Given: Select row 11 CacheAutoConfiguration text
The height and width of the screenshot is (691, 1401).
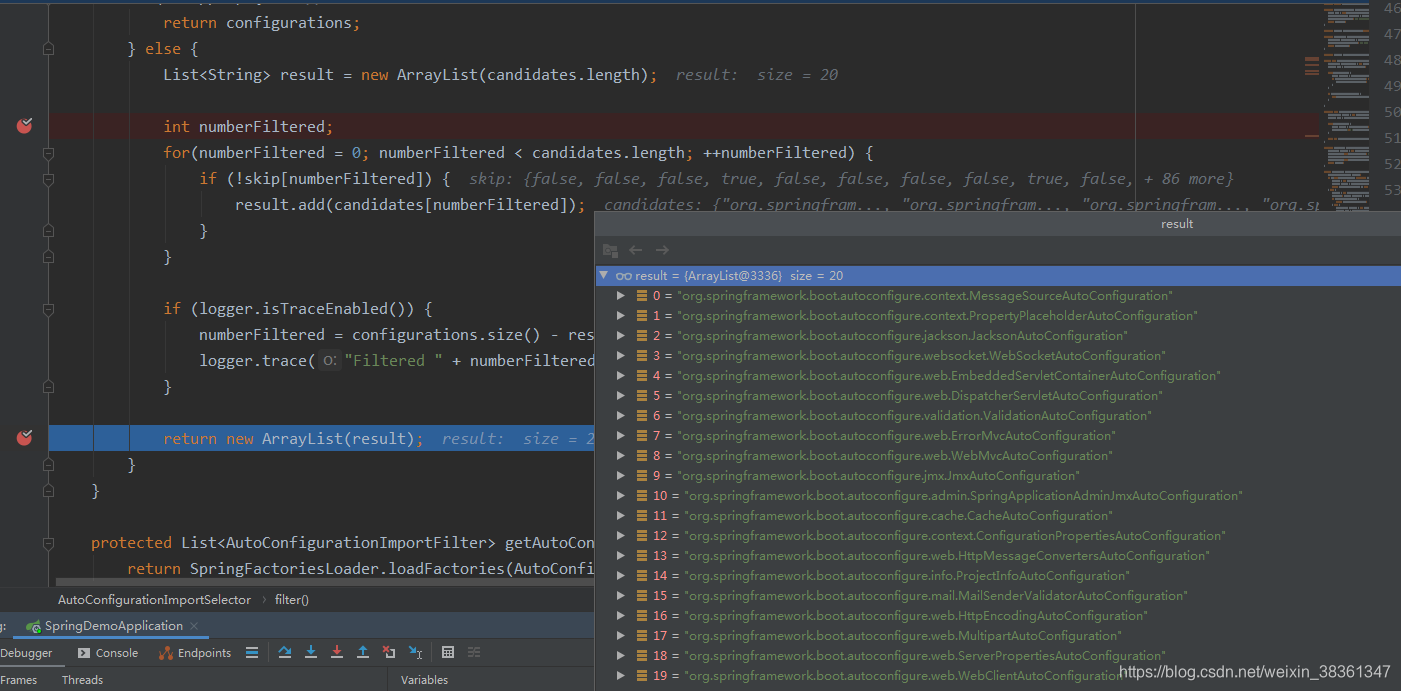Looking at the screenshot, I should [898, 515].
